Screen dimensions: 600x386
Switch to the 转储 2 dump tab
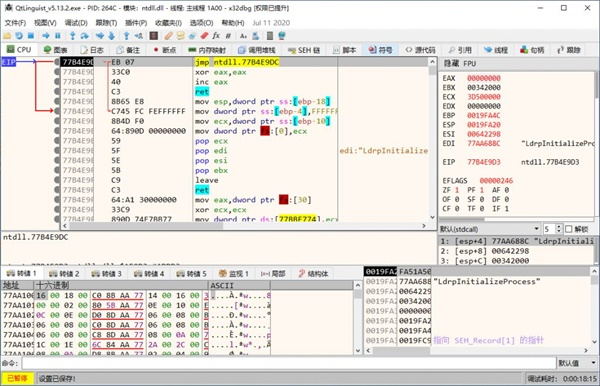64,274
